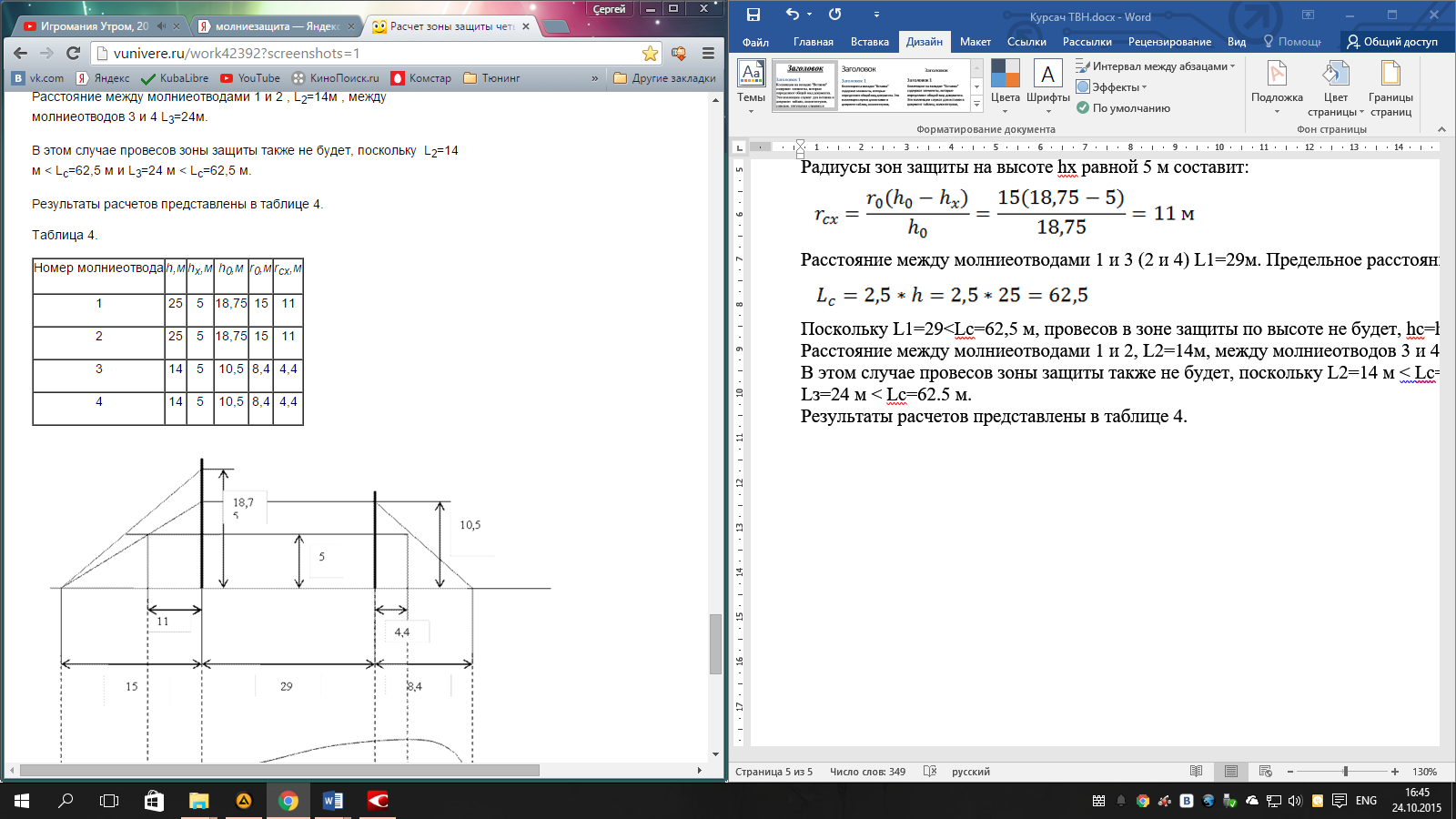Reload the Chrome page
This screenshot has height=819, width=1456.
(x=74, y=54)
